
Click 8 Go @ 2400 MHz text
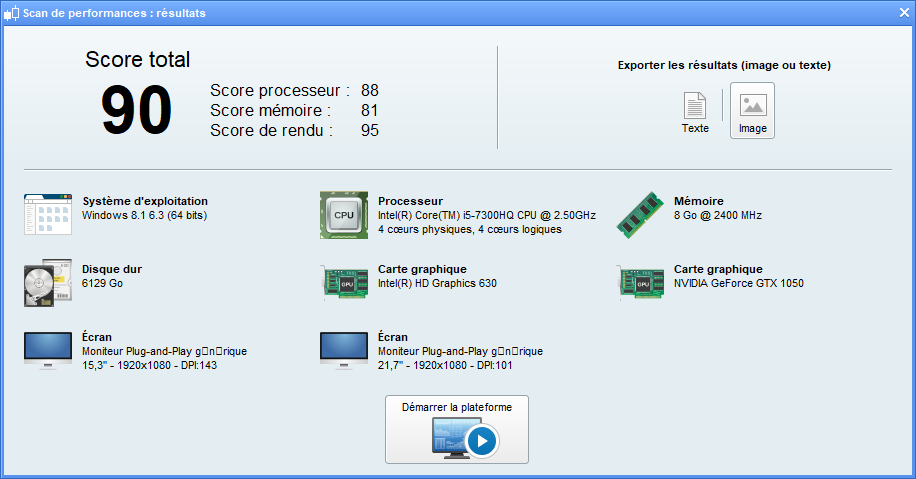pyautogui.click(x=718, y=215)
